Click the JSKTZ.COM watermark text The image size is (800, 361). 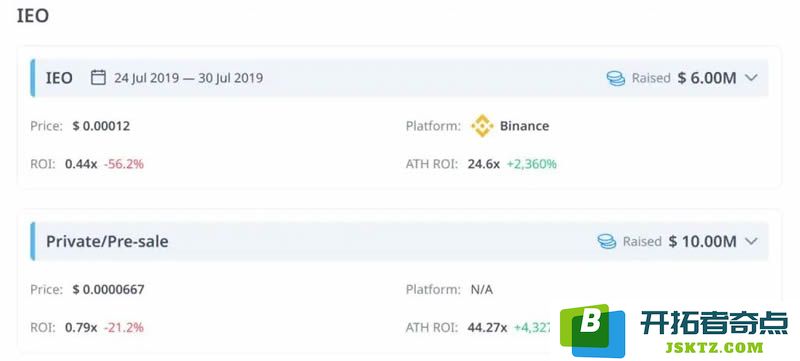pyautogui.click(x=714, y=348)
